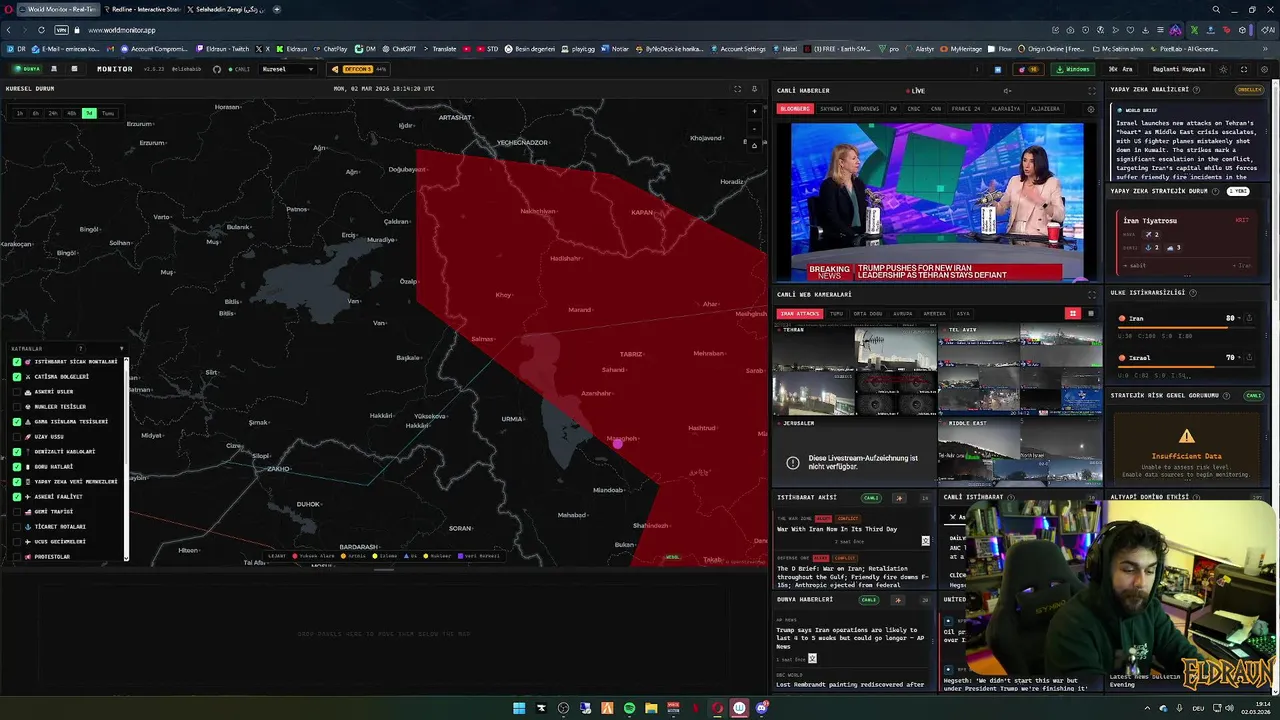Mute the Canlı Haberler live stream
This screenshot has height=720, width=1280.
pyautogui.click(x=1007, y=91)
